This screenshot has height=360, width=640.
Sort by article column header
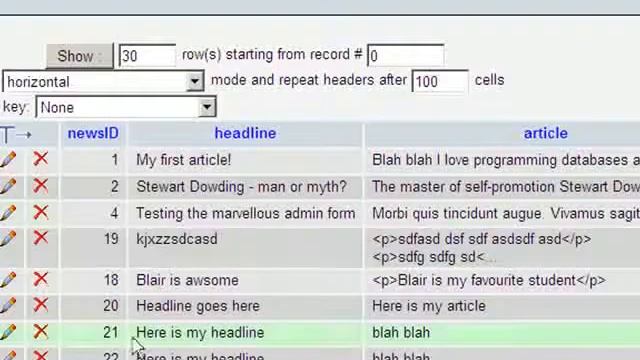(546, 133)
